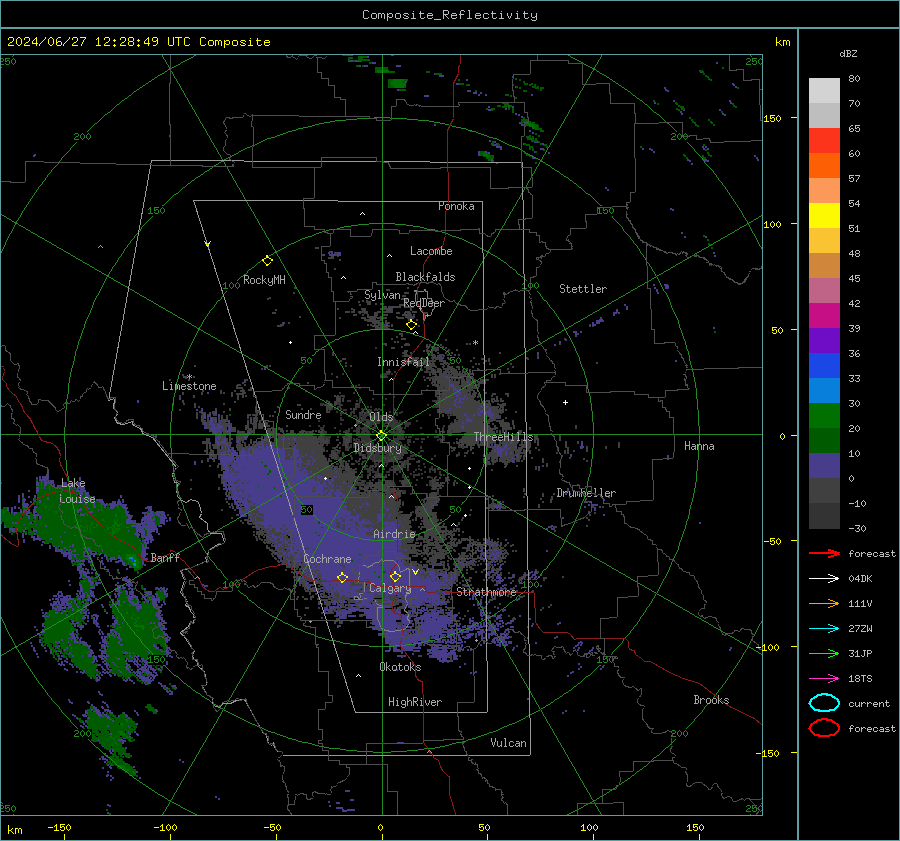
Task: Click the HighRiver label
Action: click(415, 702)
